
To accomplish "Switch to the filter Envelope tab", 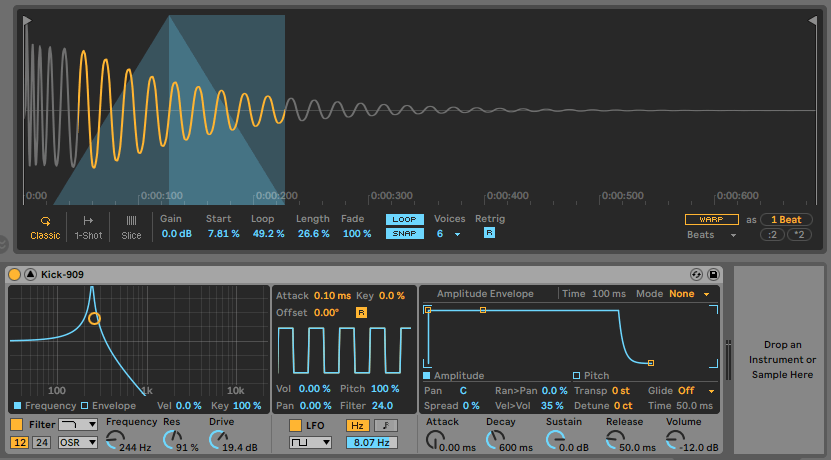I will (109, 406).
